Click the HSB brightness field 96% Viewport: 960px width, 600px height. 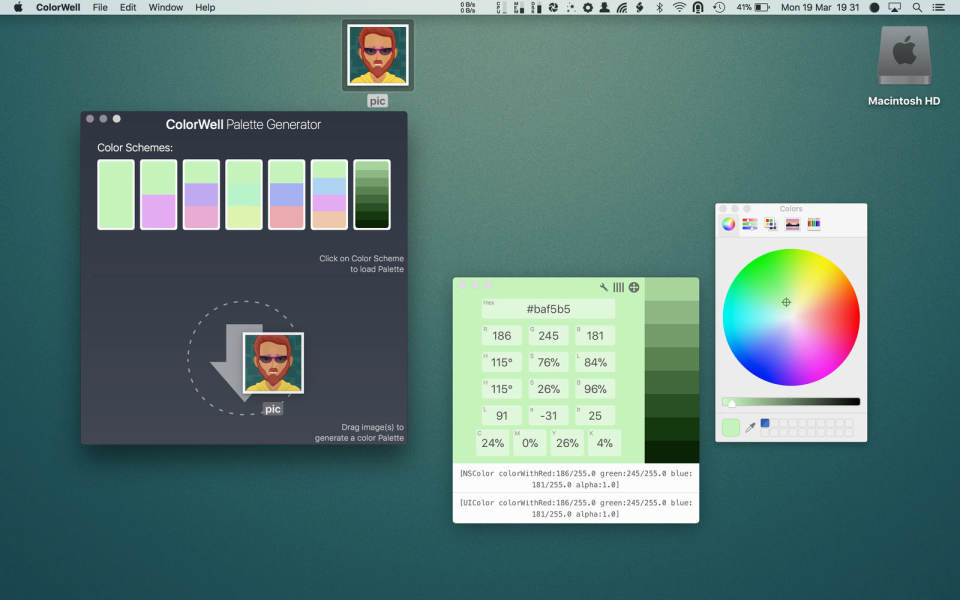point(594,389)
